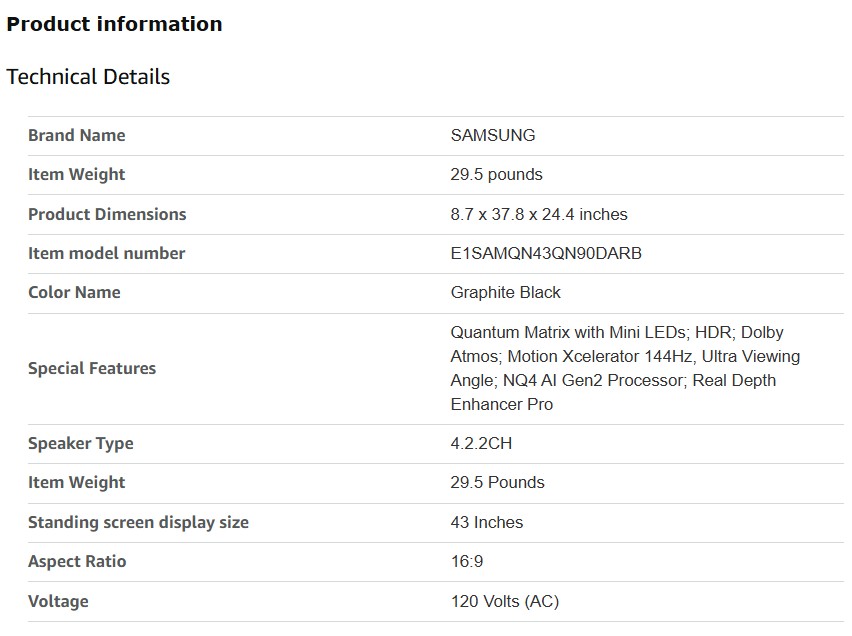The width and height of the screenshot is (852, 636).
Task: Click the Product Dimensions label
Action: 107,214
